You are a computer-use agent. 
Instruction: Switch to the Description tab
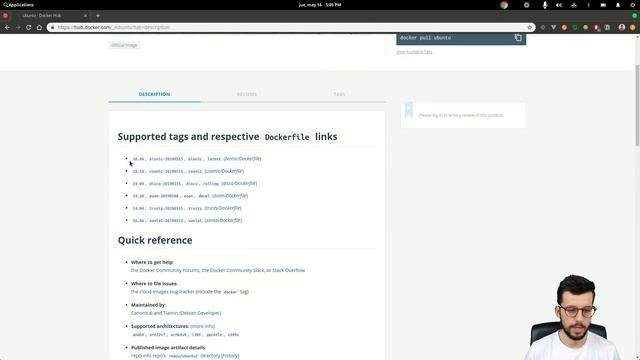click(x=154, y=94)
